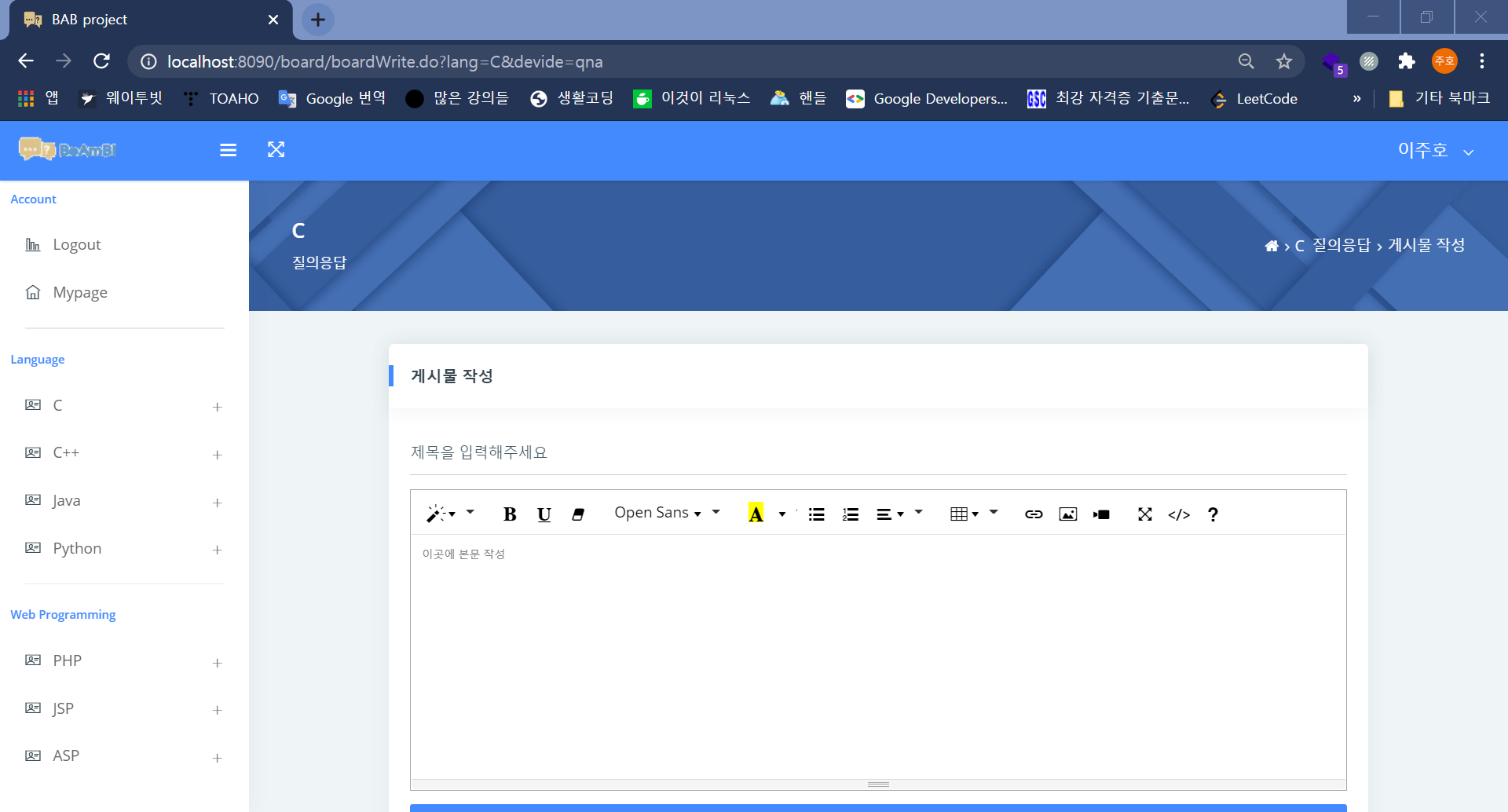Click the 'C 질의응답' breadcrumb link

1333,245
